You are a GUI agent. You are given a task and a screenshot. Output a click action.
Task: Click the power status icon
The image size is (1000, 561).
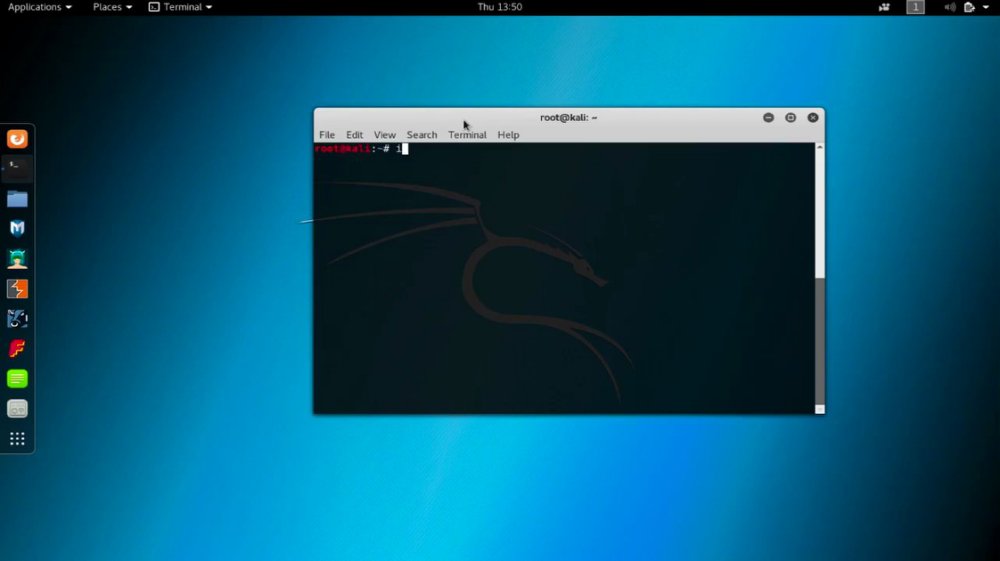click(x=969, y=7)
